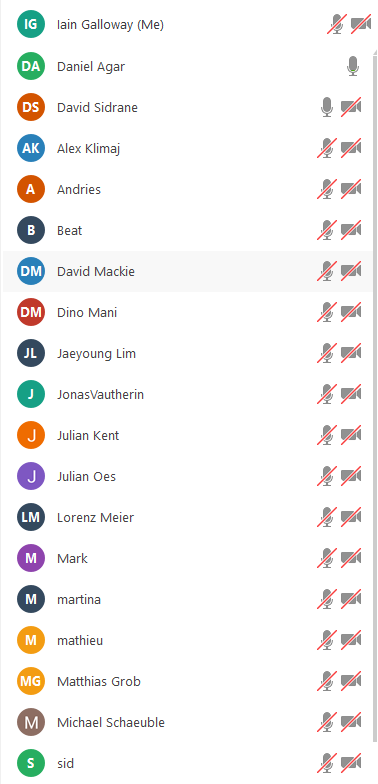Image resolution: width=378 pixels, height=784 pixels.
Task: Click on Jaeyoung Lim's name
Action: (x=96, y=354)
